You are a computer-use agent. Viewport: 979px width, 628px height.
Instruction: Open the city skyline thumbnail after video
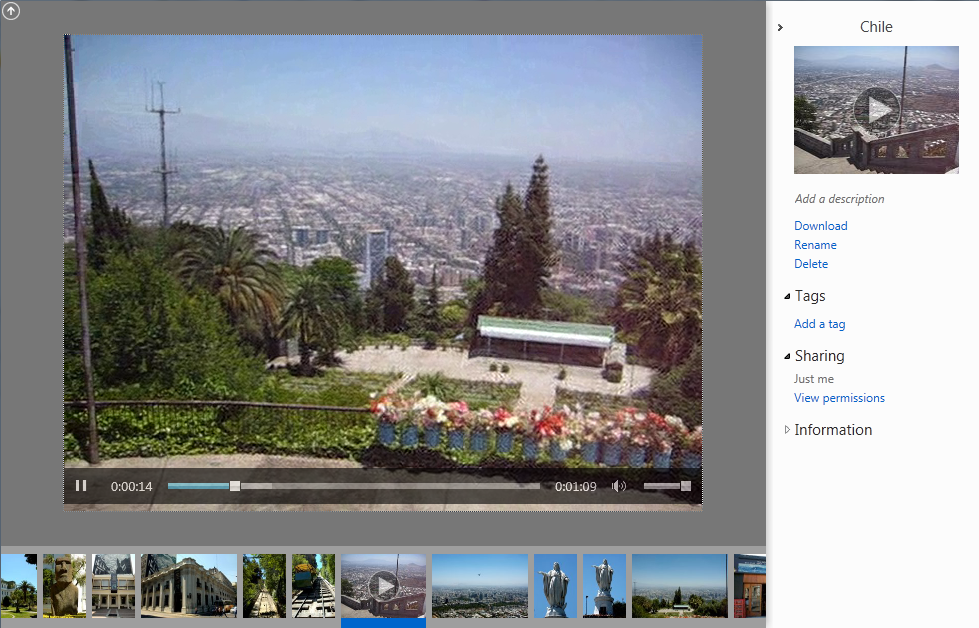pyautogui.click(x=480, y=586)
